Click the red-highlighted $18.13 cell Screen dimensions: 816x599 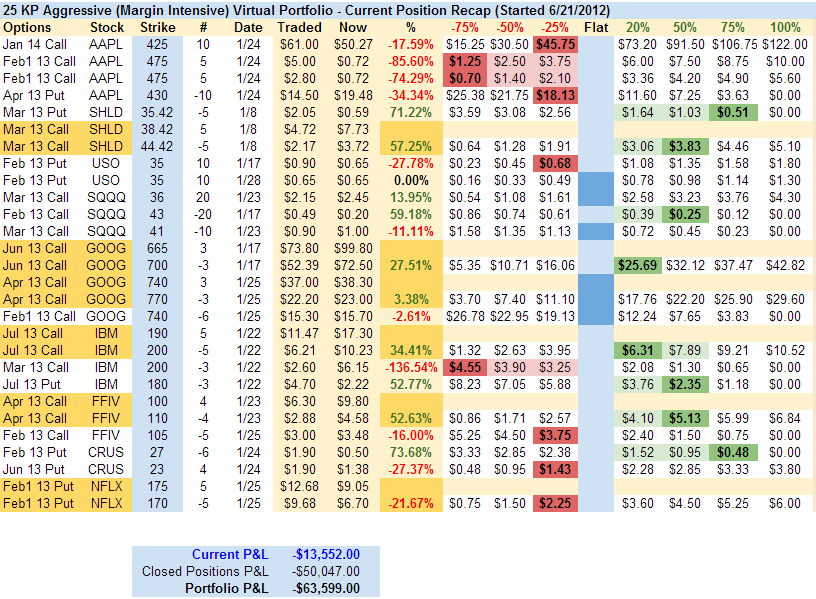click(x=554, y=95)
